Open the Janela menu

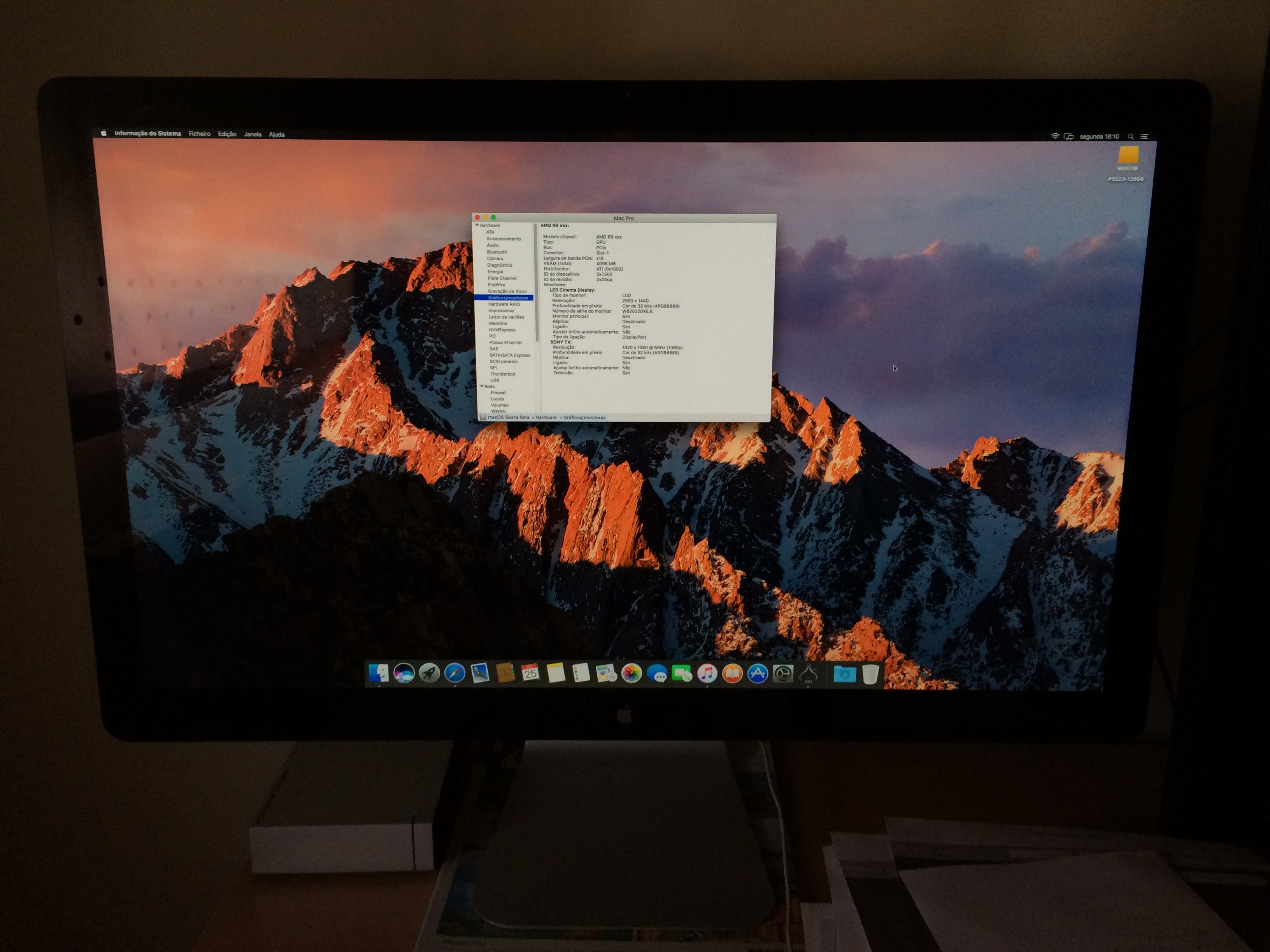click(x=253, y=134)
